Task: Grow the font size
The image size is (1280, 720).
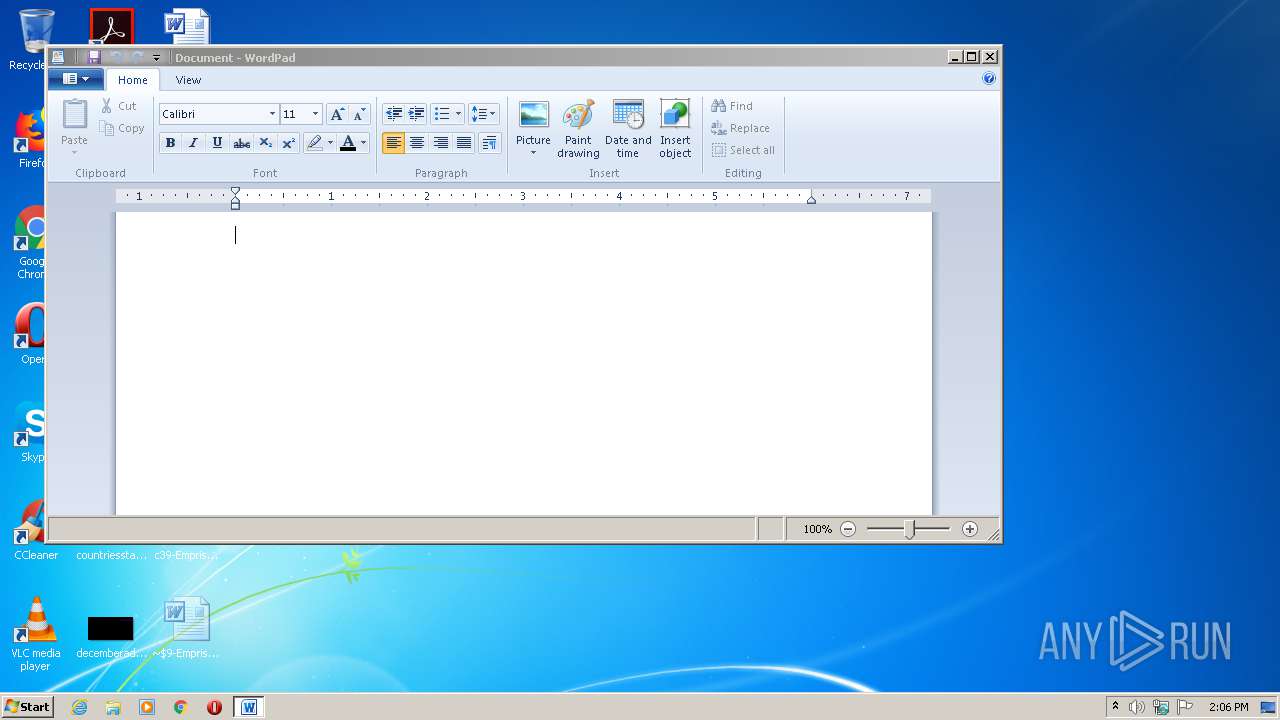Action: (x=337, y=114)
